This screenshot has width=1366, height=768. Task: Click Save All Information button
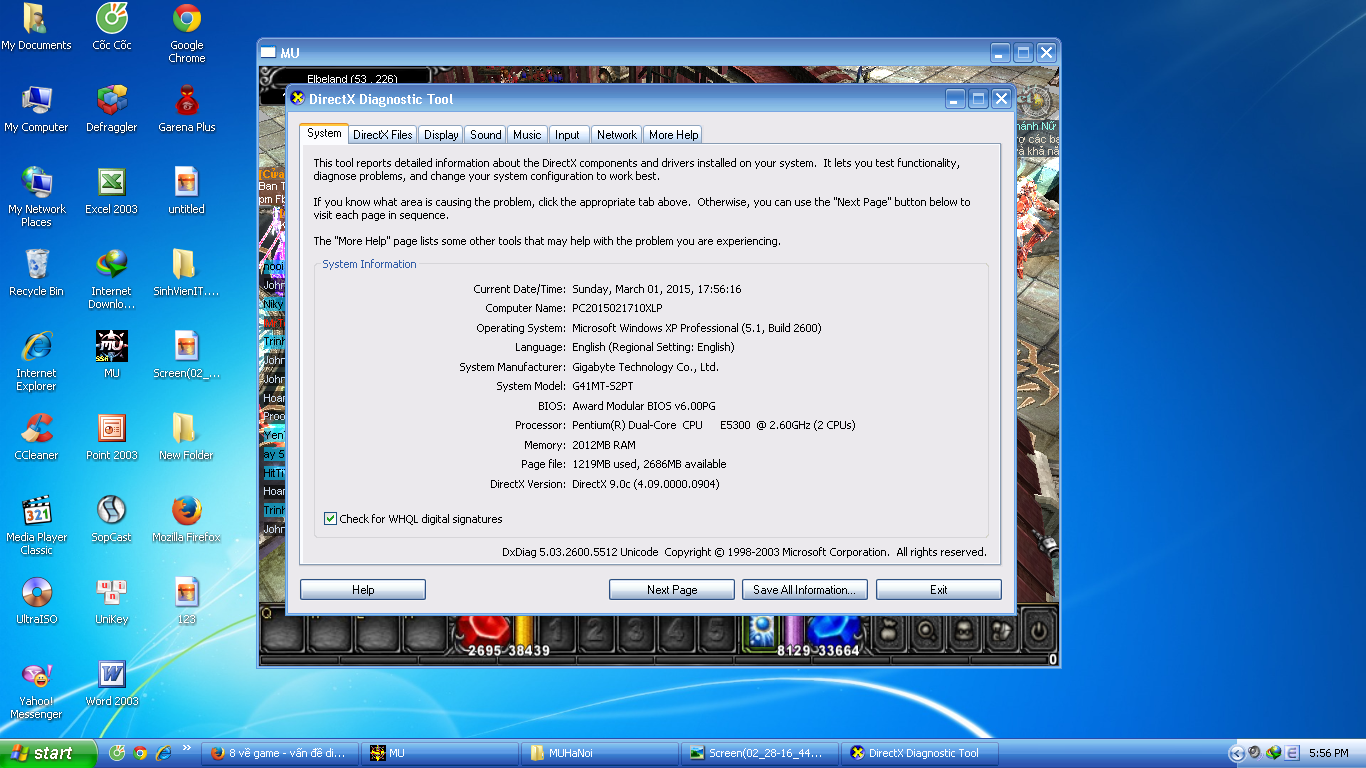(x=805, y=590)
